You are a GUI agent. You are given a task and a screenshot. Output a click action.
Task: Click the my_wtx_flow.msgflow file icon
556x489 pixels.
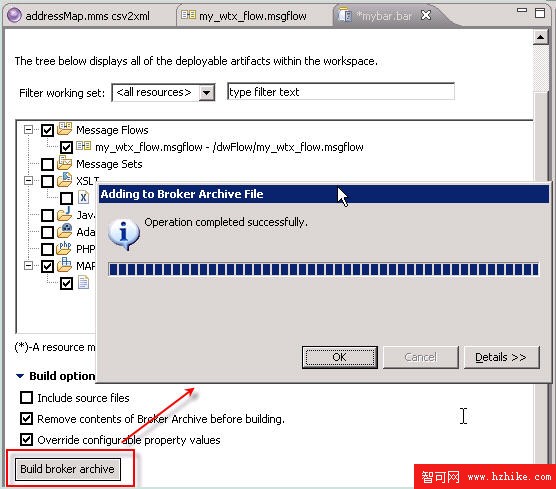point(84,146)
